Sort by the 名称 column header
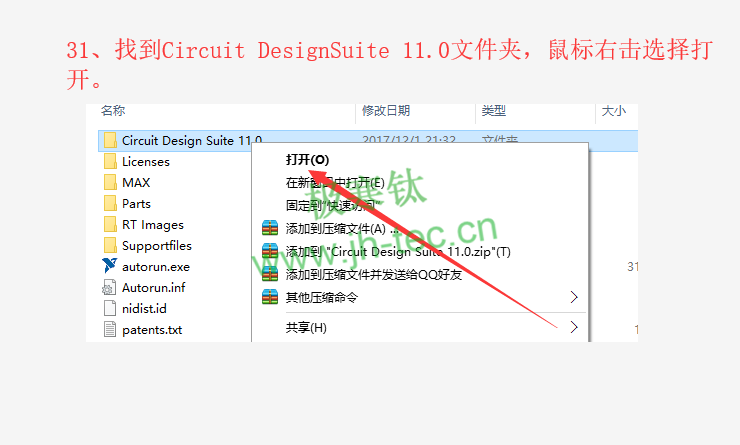740x445 pixels. (113, 110)
